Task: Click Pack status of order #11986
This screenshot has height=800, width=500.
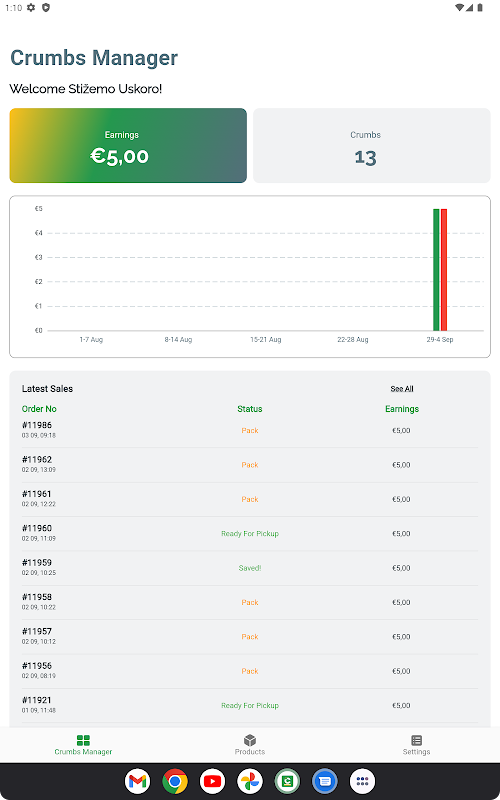Action: 250,431
